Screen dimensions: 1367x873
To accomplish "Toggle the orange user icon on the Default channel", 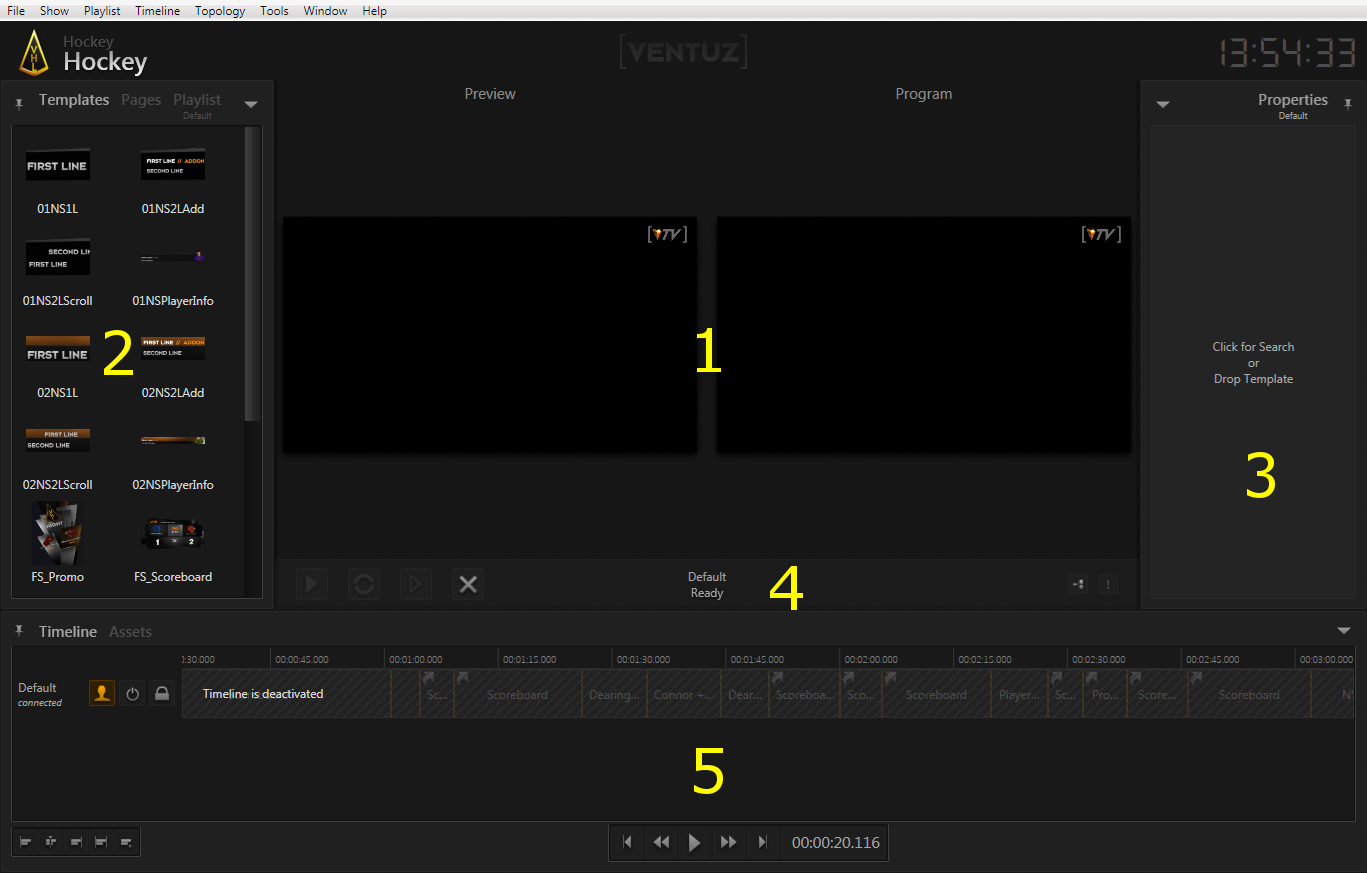I will tap(102, 693).
